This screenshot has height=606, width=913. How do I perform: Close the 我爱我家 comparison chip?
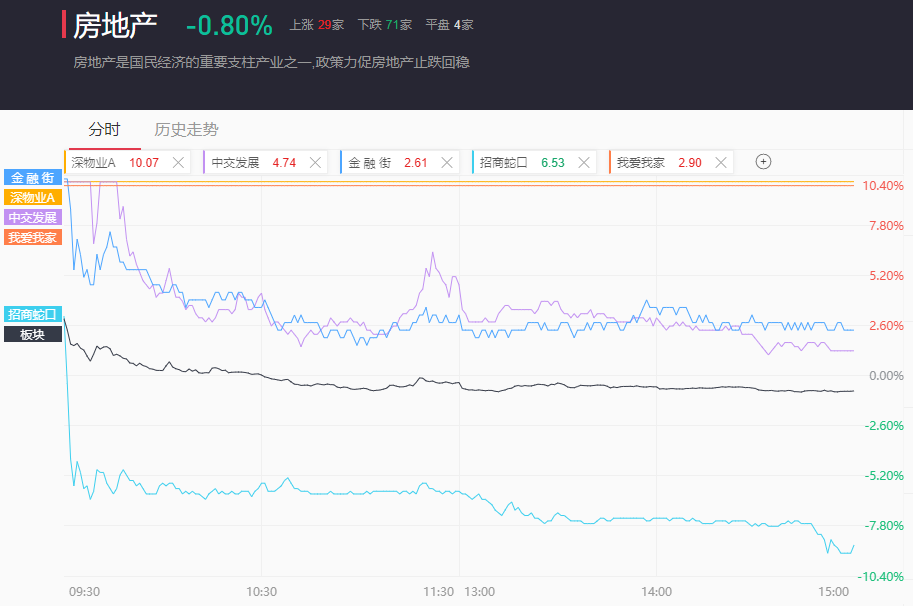click(x=720, y=163)
